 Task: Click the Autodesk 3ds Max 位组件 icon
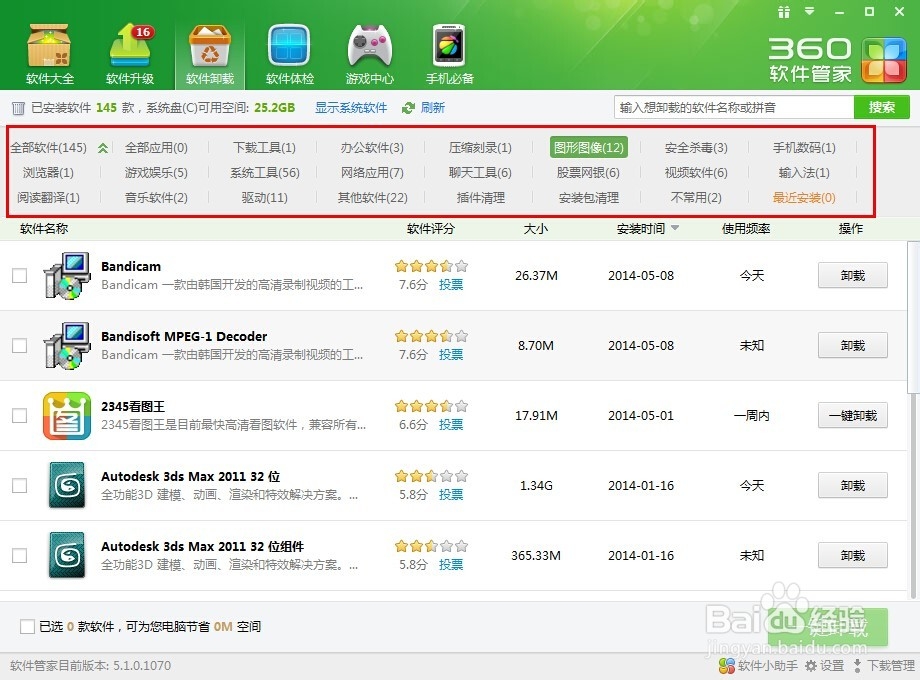(x=67, y=555)
